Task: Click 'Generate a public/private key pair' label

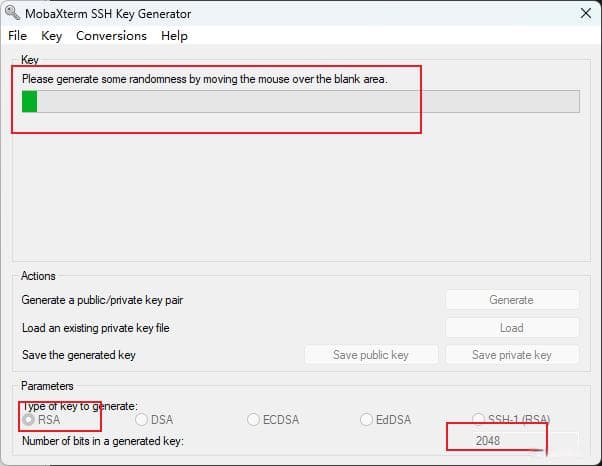Action: pyautogui.click(x=102, y=300)
